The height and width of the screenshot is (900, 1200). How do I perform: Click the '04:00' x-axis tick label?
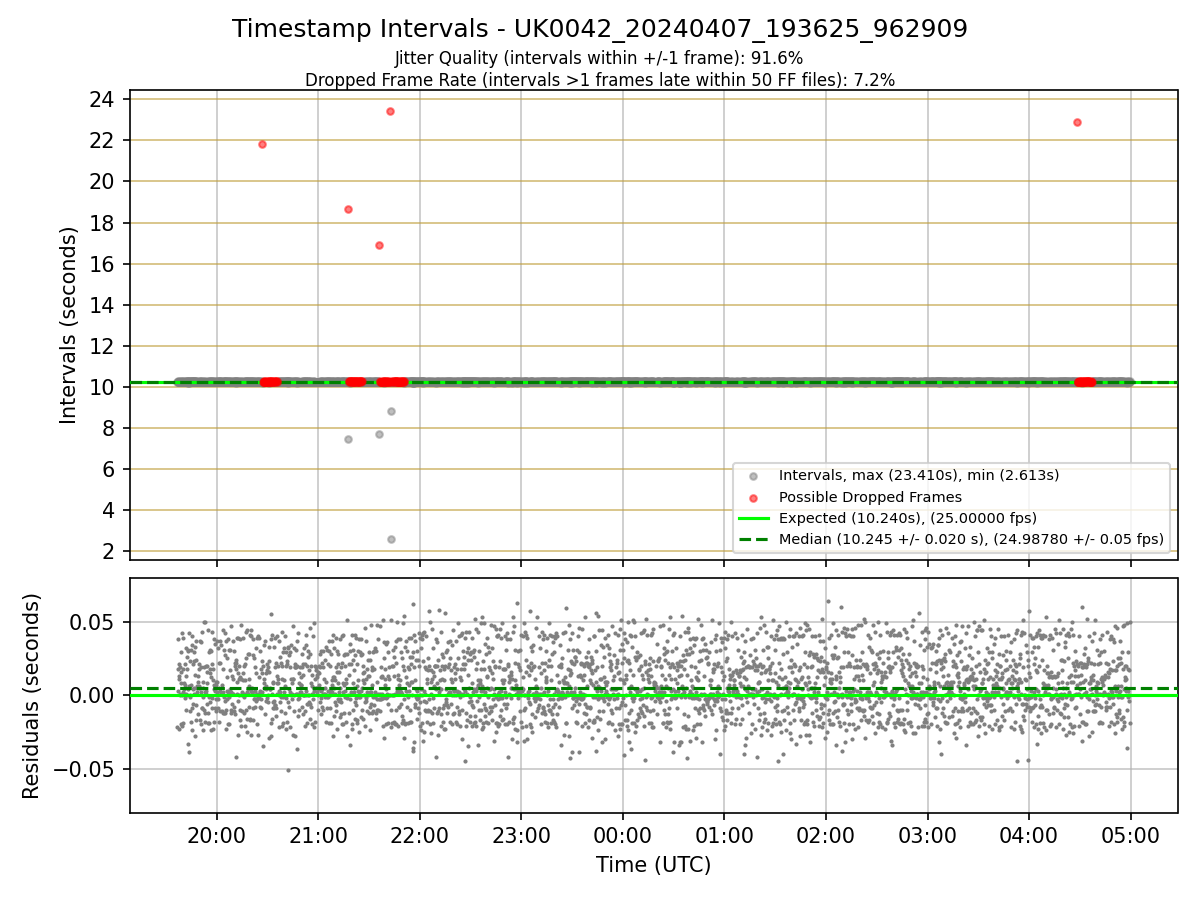point(1029,835)
